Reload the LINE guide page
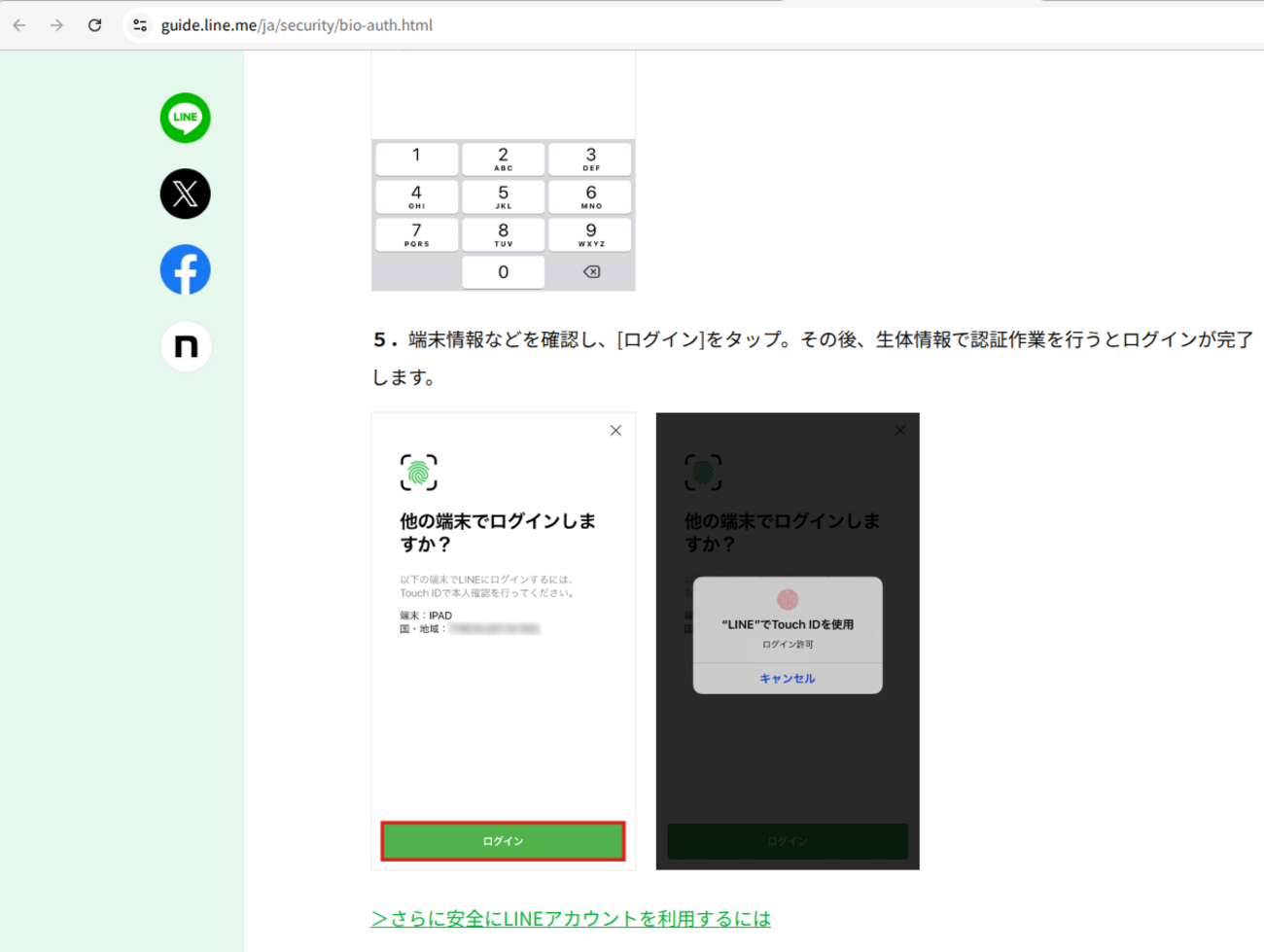 (94, 25)
